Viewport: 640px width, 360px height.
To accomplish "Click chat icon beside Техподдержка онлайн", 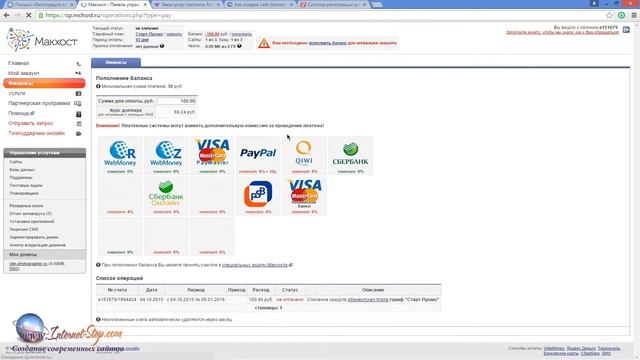I will (x=79, y=133).
